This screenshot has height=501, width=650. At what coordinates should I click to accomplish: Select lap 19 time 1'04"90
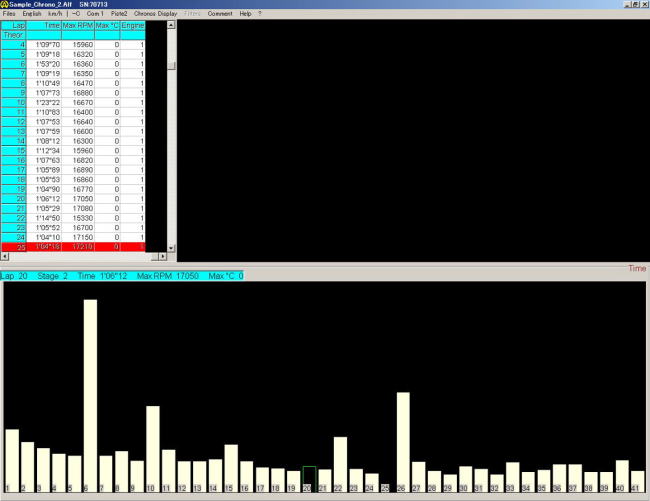point(44,189)
